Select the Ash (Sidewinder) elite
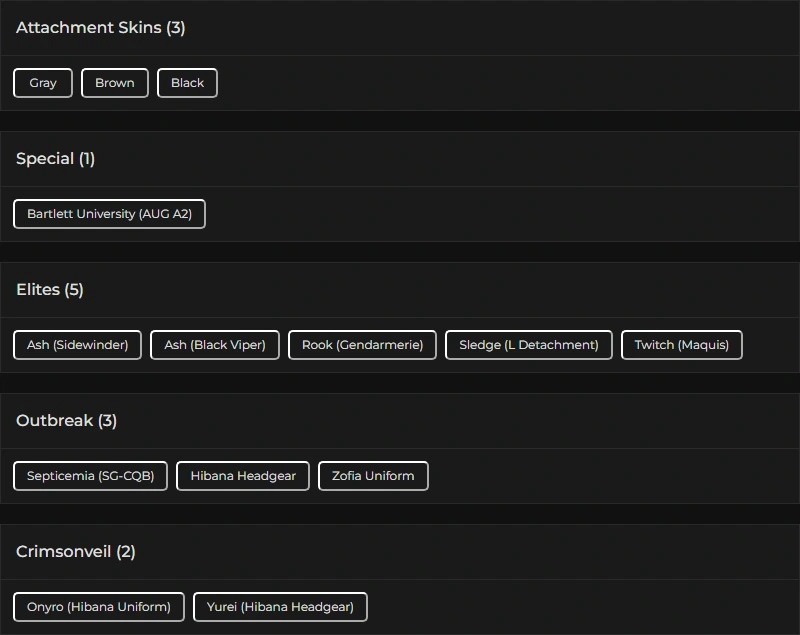 [x=78, y=345]
